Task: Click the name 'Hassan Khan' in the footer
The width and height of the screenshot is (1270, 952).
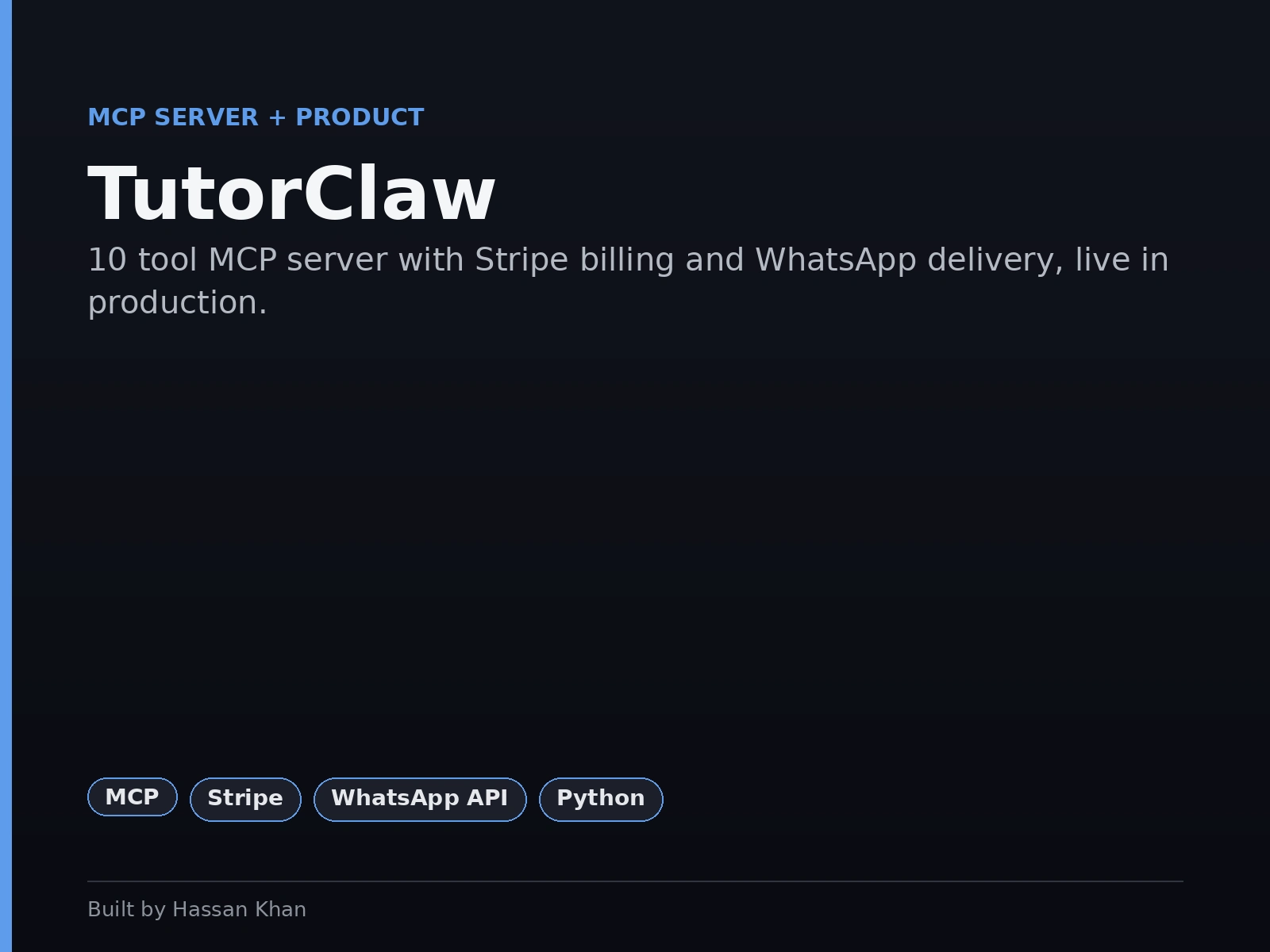Action: pyautogui.click(x=239, y=909)
